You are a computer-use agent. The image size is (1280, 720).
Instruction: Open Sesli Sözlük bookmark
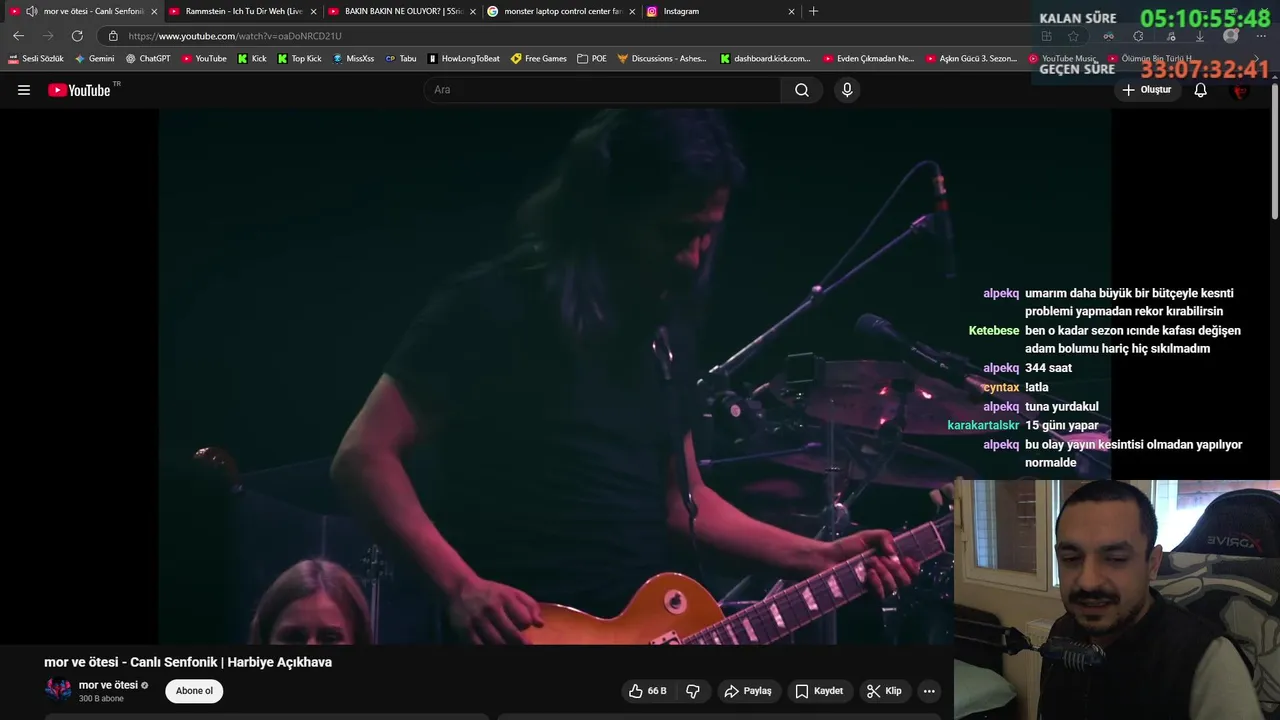[36, 59]
